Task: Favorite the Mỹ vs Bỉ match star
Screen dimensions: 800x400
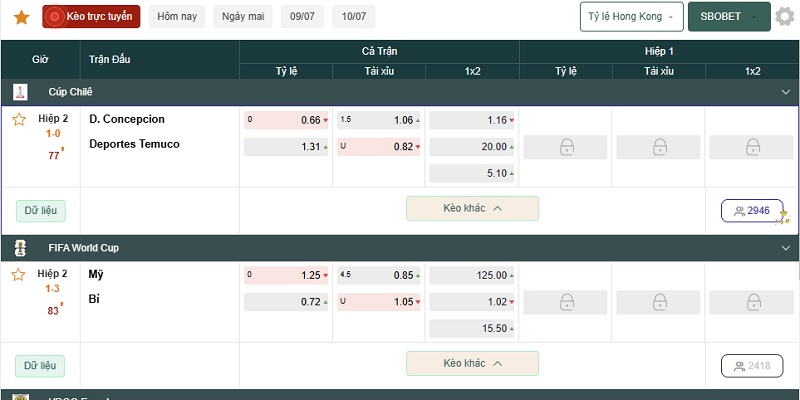Action: click(18, 275)
